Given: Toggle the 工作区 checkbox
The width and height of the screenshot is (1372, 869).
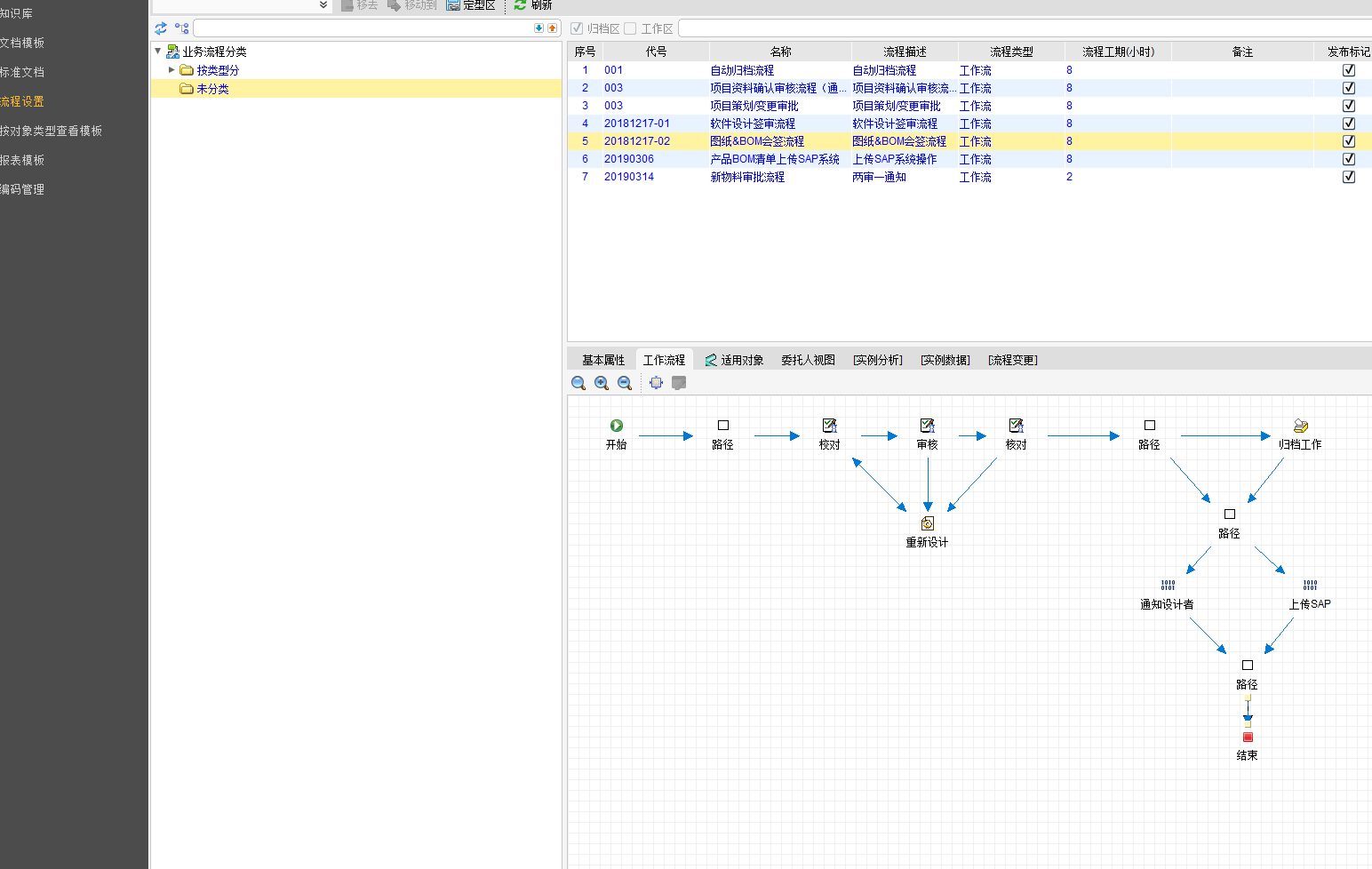Looking at the screenshot, I should (x=630, y=28).
